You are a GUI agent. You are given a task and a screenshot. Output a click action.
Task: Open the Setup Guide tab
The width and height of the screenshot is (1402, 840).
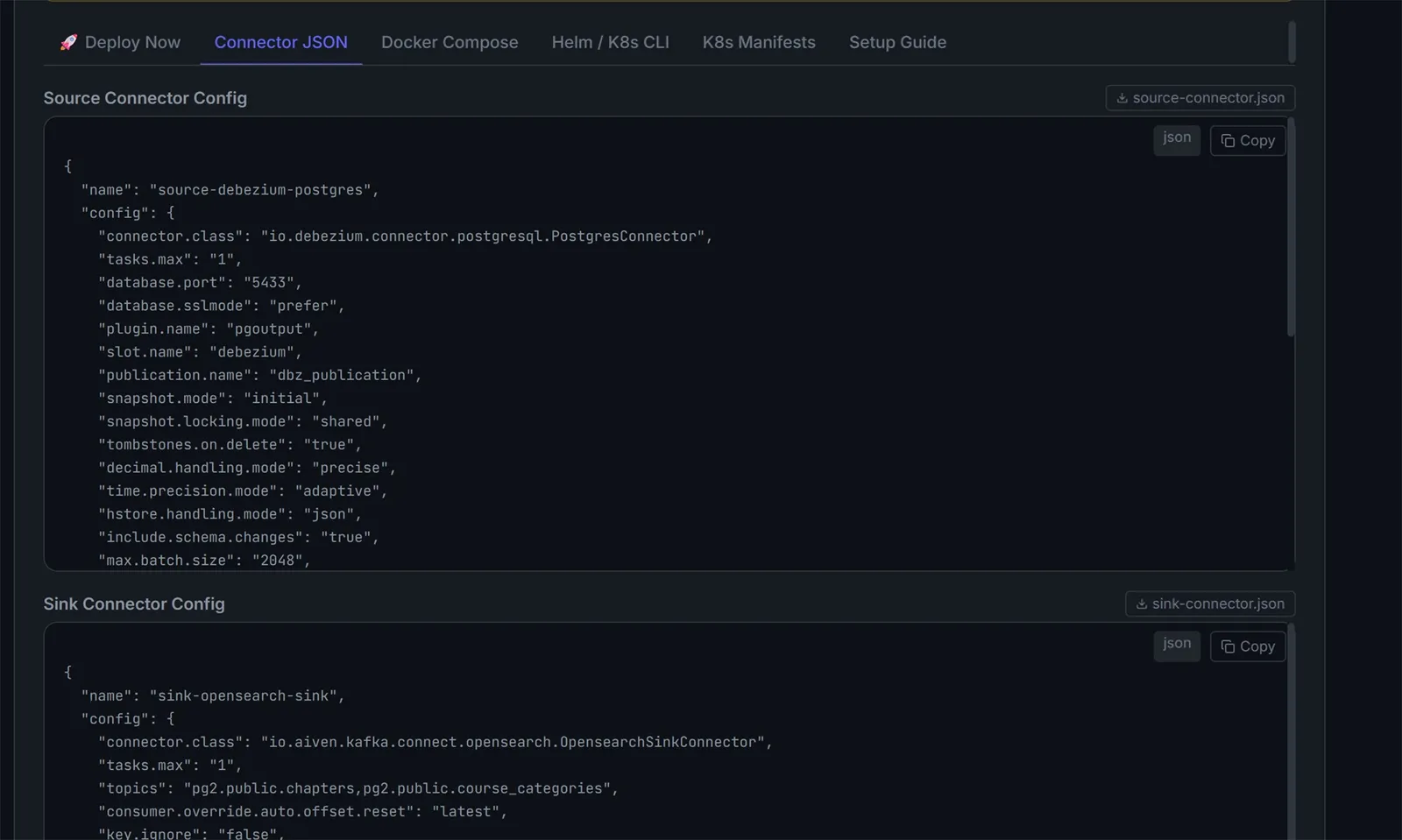click(897, 42)
